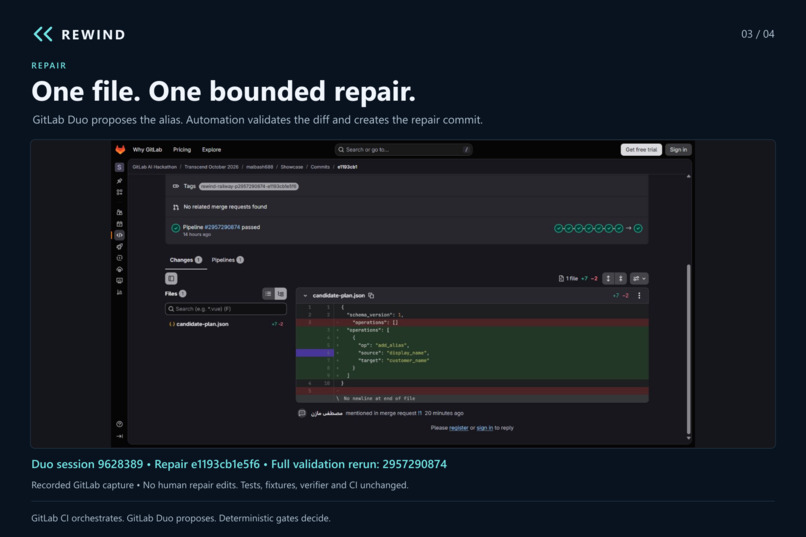This screenshot has height=537, width=806.
Task: Click the "target": "customer_name" diff line
Action: 472,361
